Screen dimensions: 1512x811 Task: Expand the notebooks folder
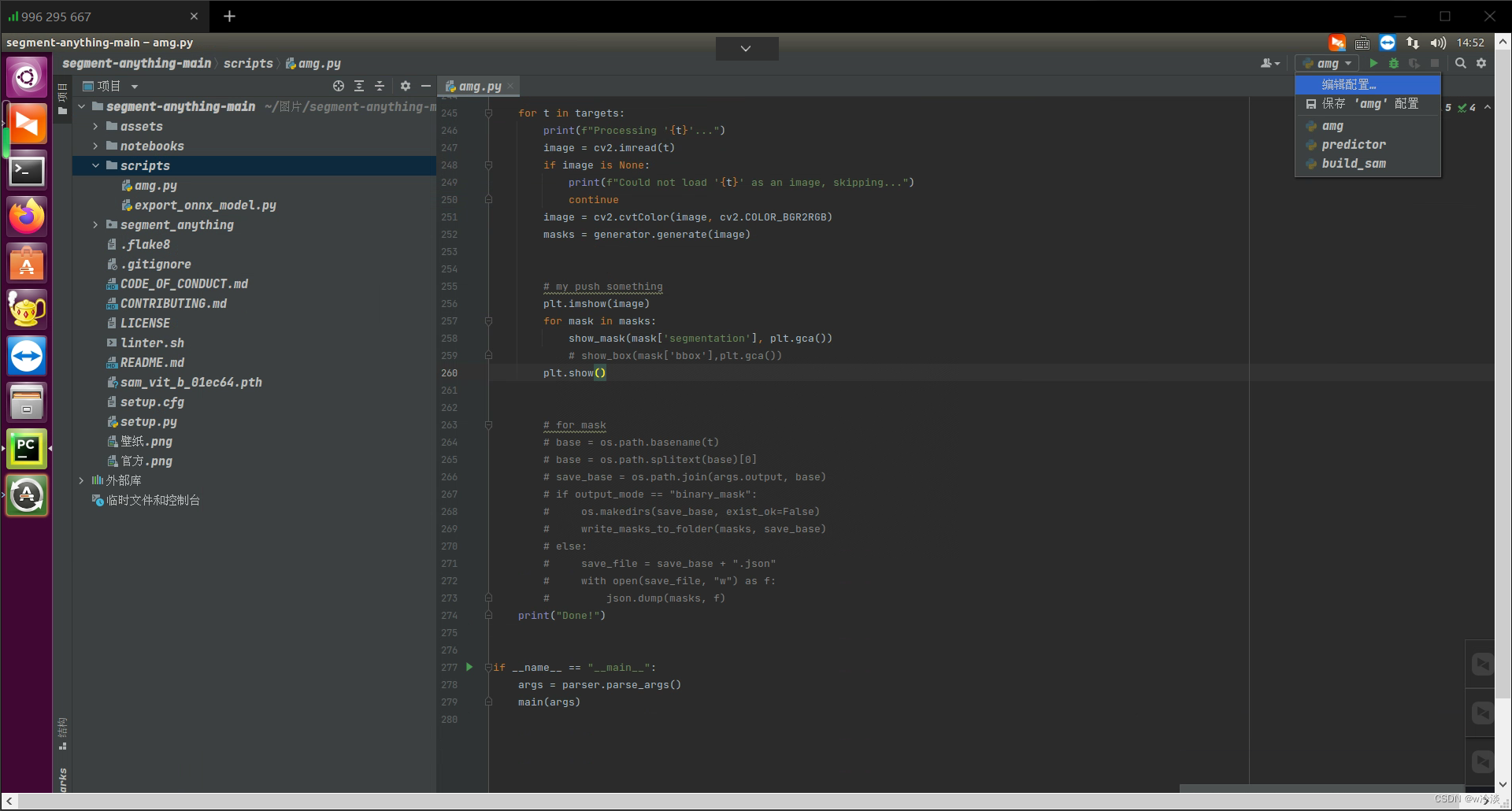[x=95, y=146]
